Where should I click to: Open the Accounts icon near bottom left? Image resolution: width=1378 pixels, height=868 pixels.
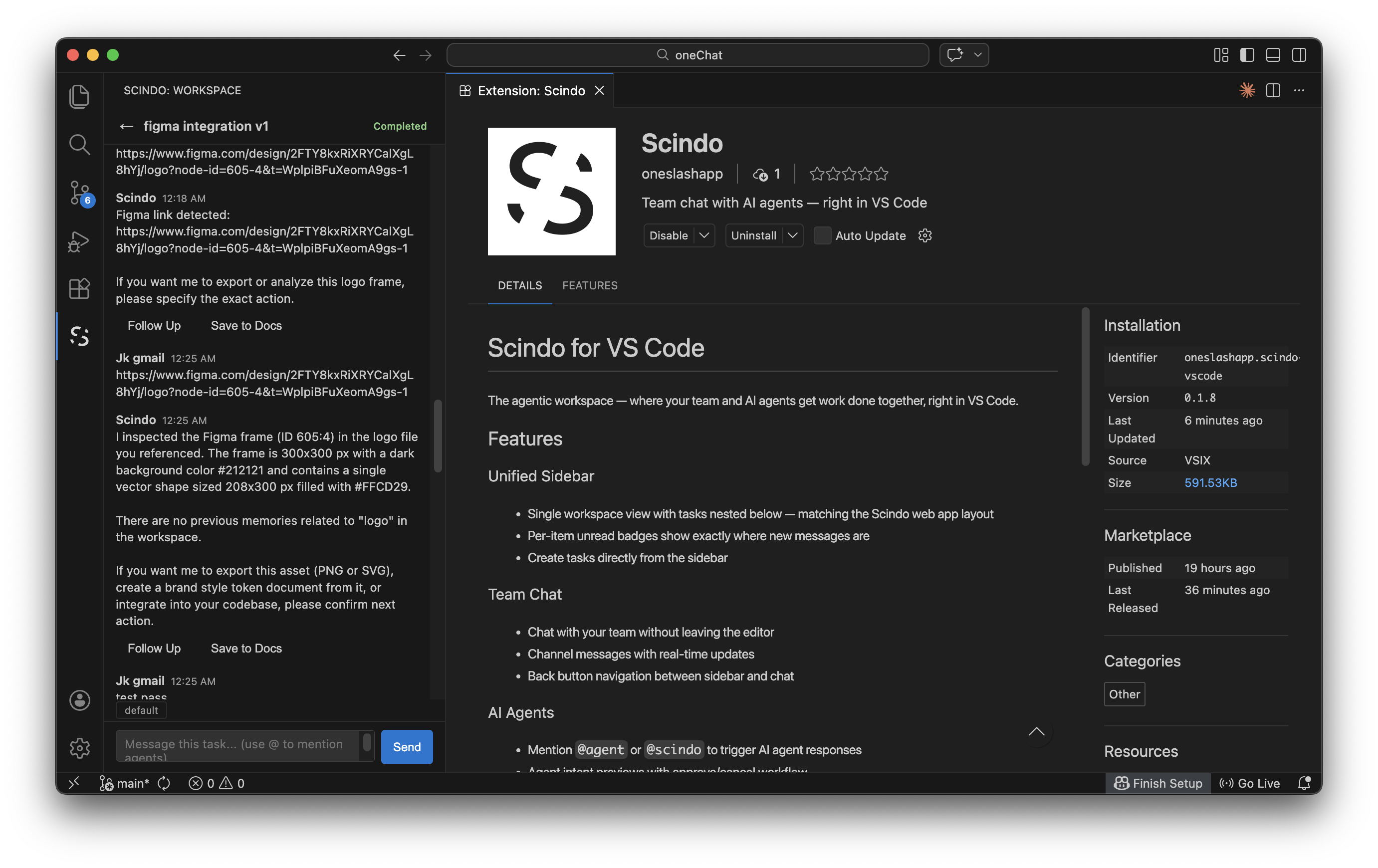click(79, 700)
